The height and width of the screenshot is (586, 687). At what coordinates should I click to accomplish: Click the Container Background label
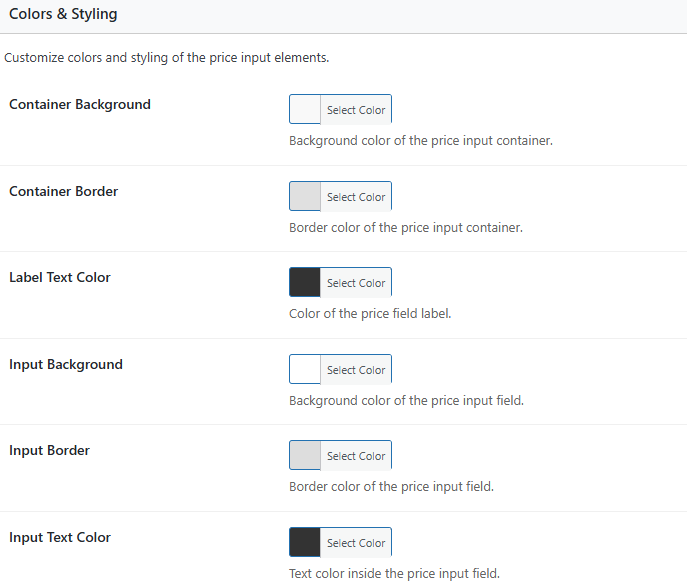(x=80, y=104)
